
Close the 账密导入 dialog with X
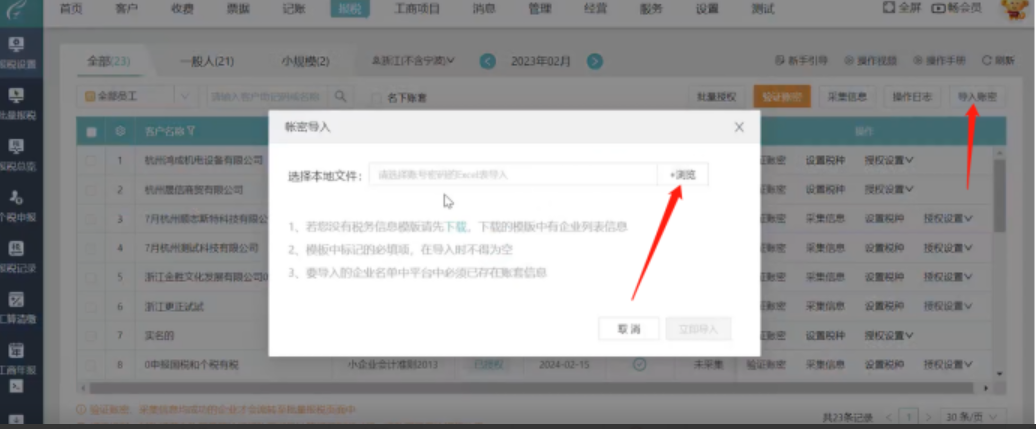point(739,127)
